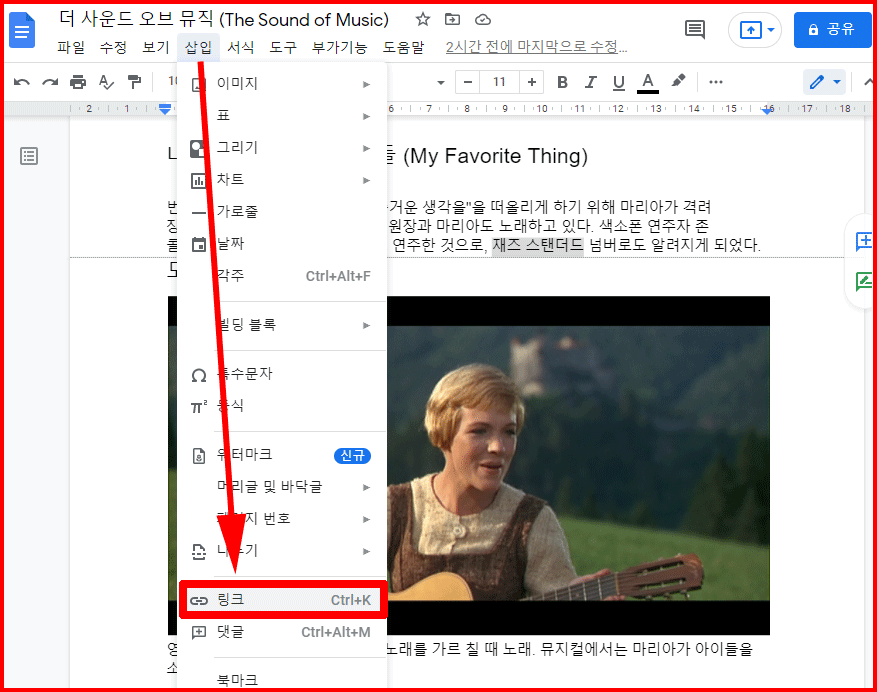Image resolution: width=877 pixels, height=692 pixels.
Task: Run spelling and grammar check
Action: coord(106,82)
